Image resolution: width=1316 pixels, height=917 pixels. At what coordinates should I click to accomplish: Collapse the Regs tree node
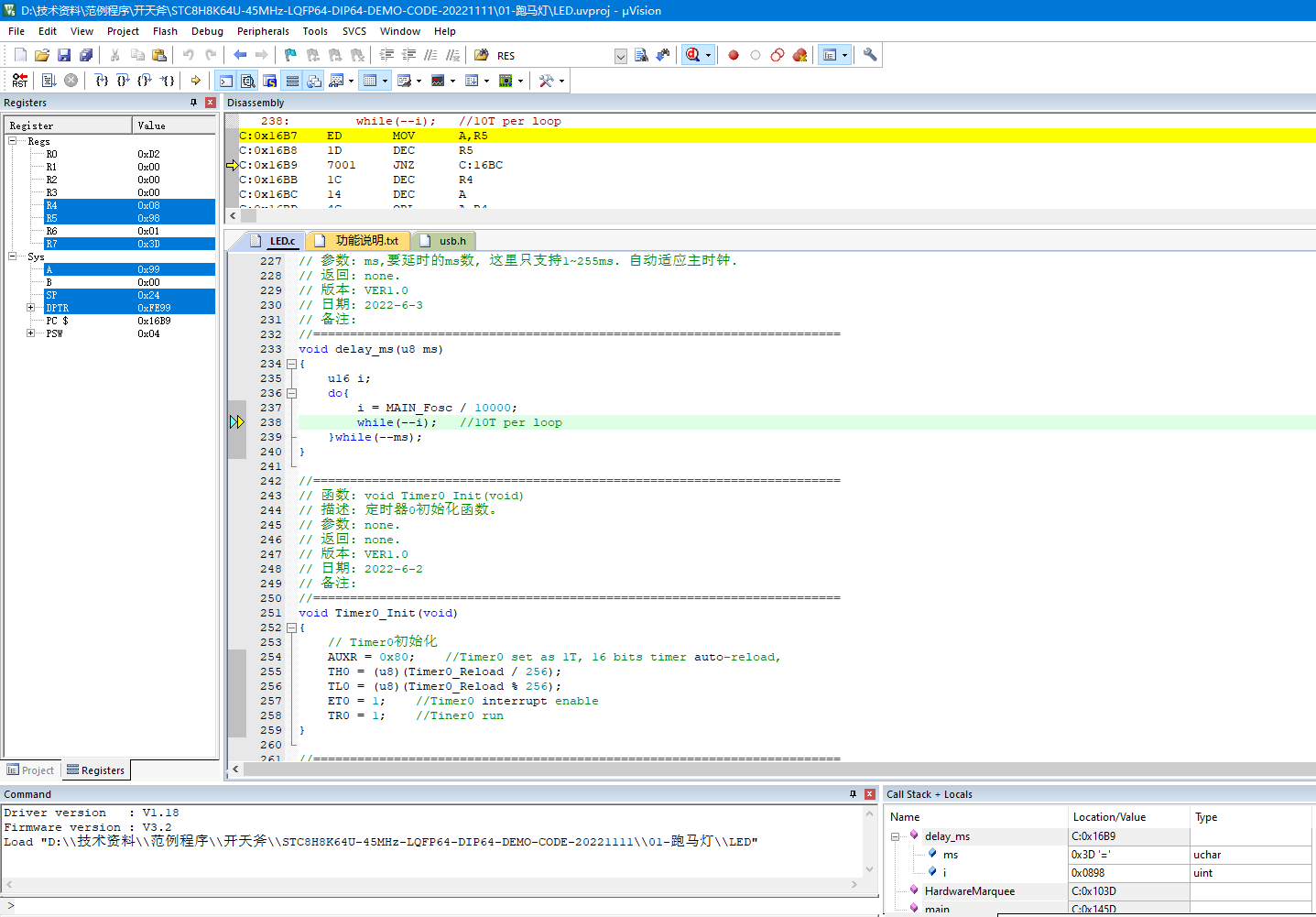(x=13, y=141)
